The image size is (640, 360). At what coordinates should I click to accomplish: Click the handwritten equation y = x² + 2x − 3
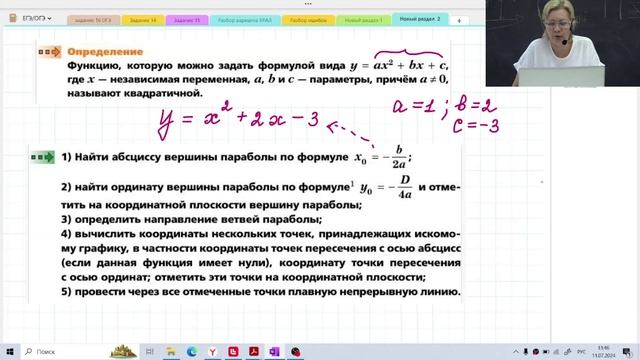tap(238, 119)
